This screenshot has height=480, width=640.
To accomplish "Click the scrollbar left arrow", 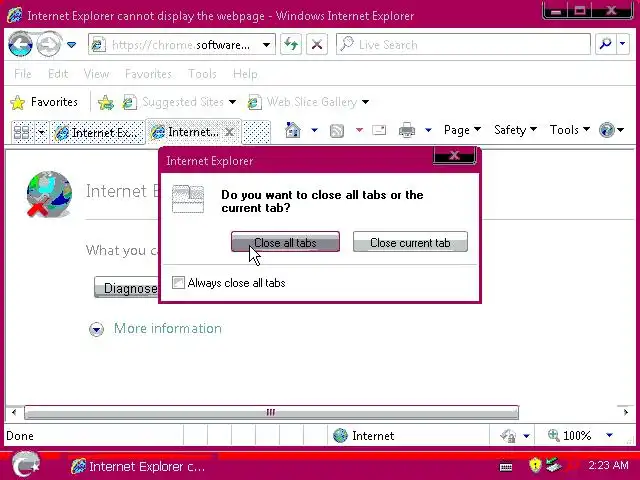I will pyautogui.click(x=14, y=412).
